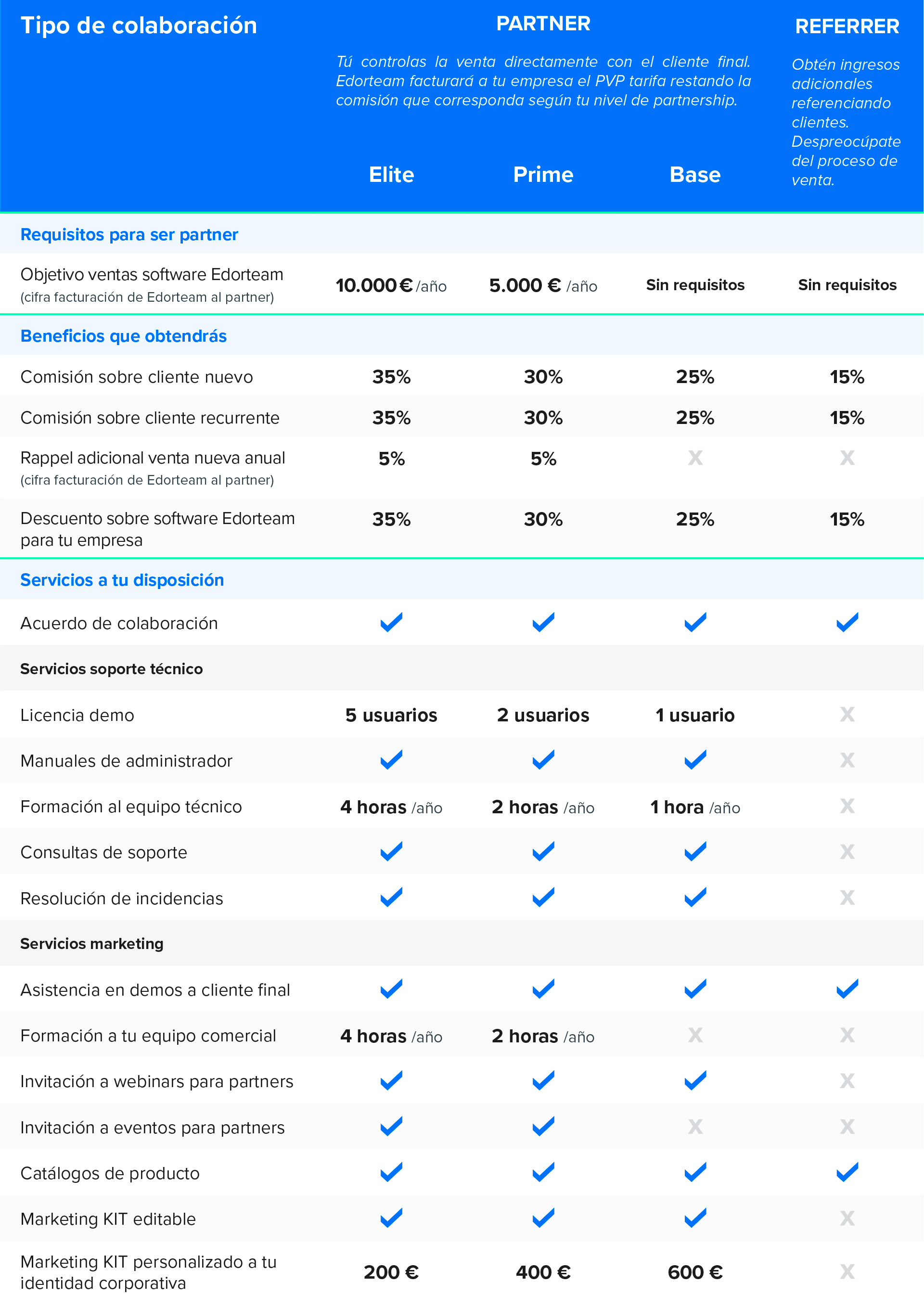Click the Servicios a tu disposición section title
Viewport: 924px width, 1308px height.
tap(122, 580)
